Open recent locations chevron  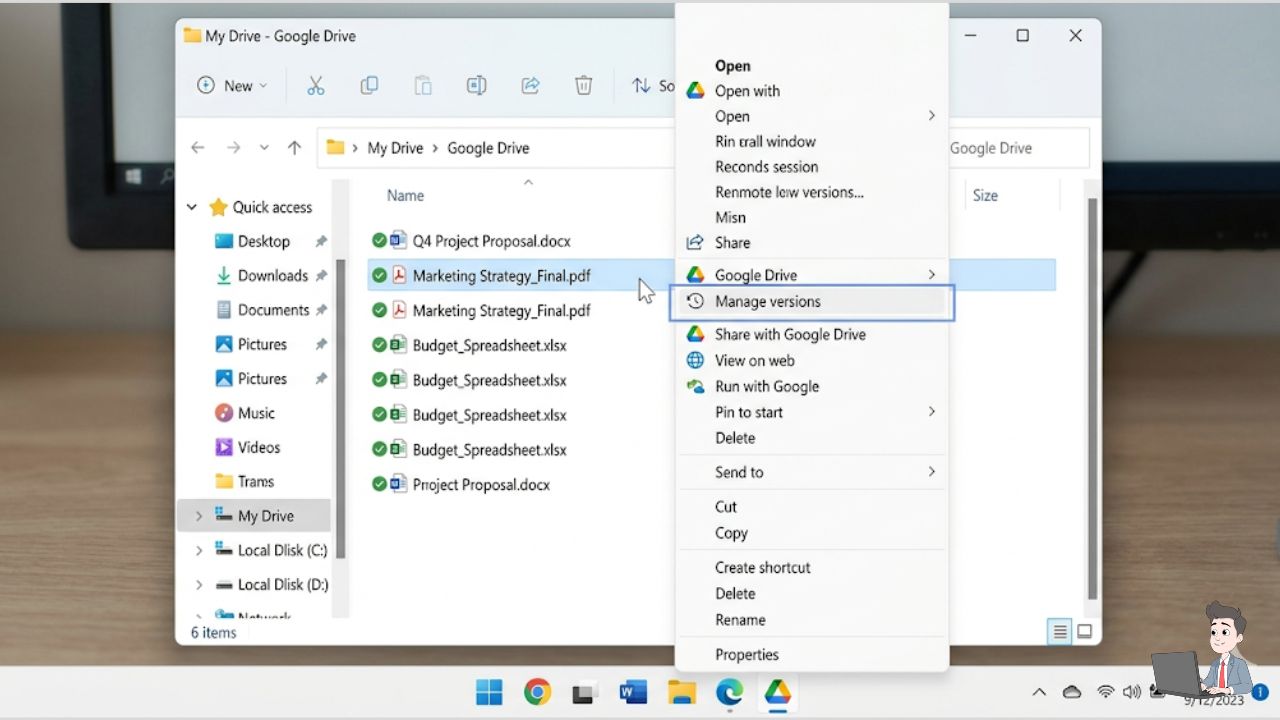[264, 148]
